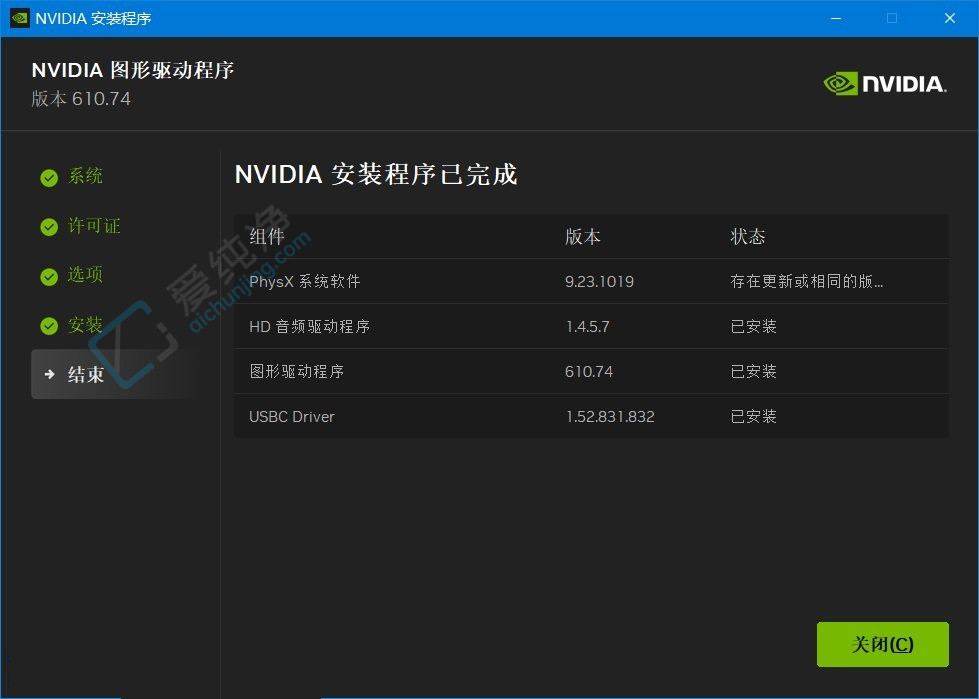Screen dimensions: 979x699
Task: Click the NVIDIA title bar app icon
Action: [x=20, y=18]
